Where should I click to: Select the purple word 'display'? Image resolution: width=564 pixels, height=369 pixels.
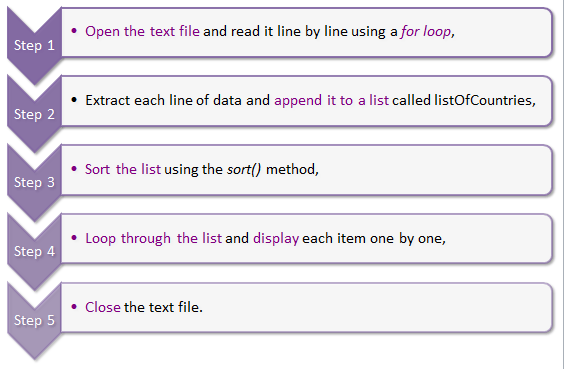[x=276, y=238]
